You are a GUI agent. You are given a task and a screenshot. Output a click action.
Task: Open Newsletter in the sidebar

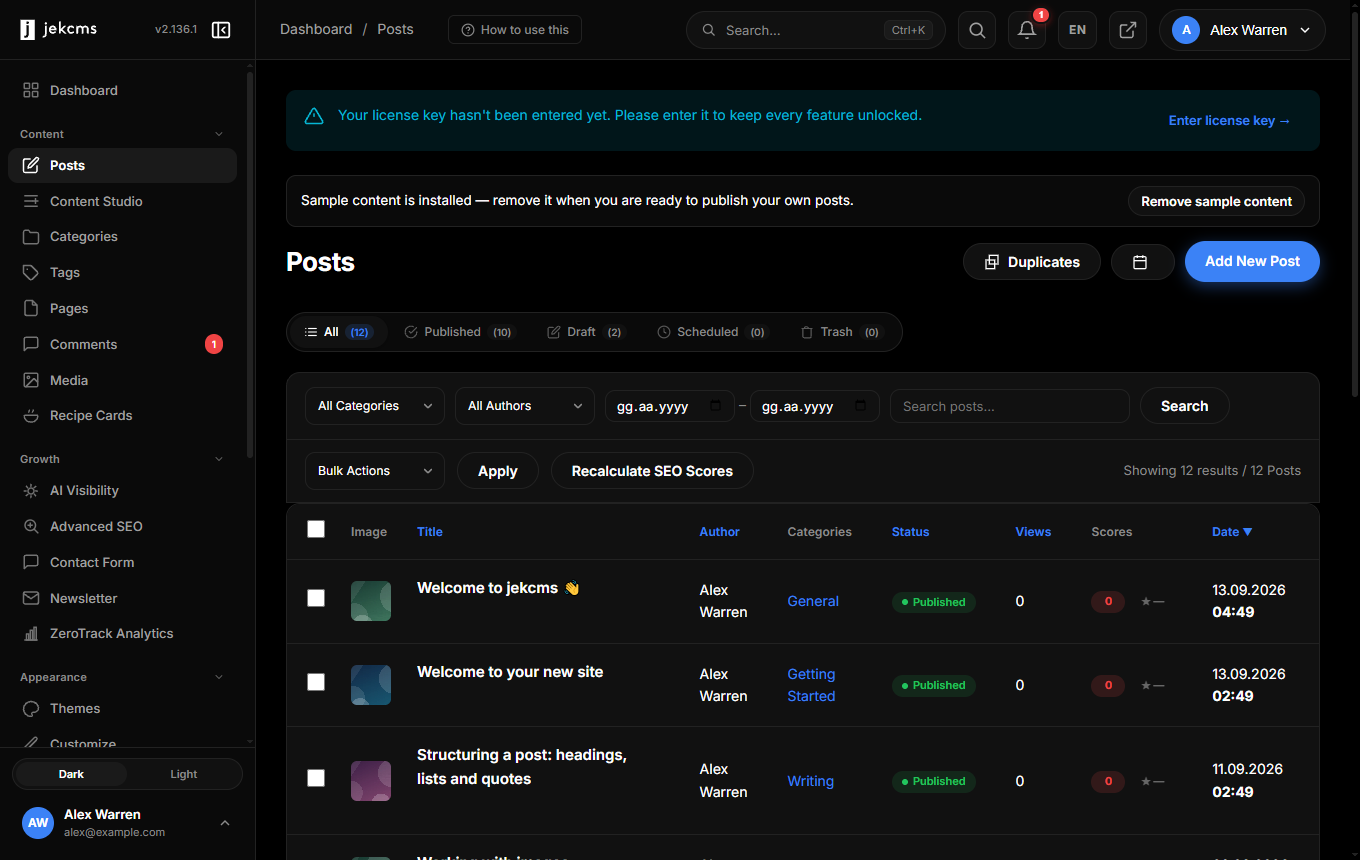point(122,598)
